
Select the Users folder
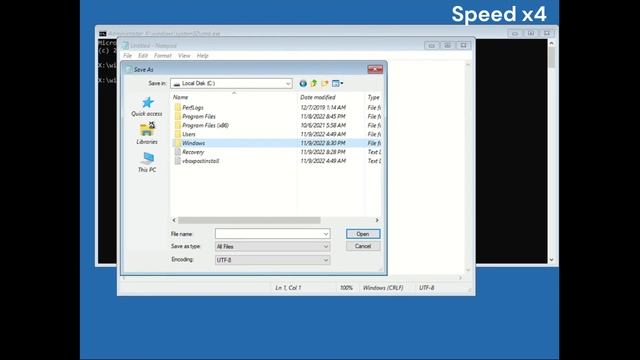click(189, 134)
